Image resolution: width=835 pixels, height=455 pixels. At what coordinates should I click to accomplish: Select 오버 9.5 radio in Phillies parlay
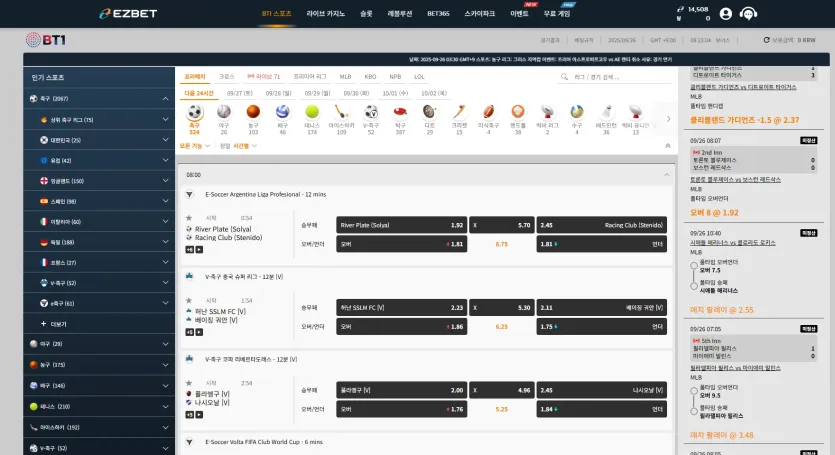[693, 391]
